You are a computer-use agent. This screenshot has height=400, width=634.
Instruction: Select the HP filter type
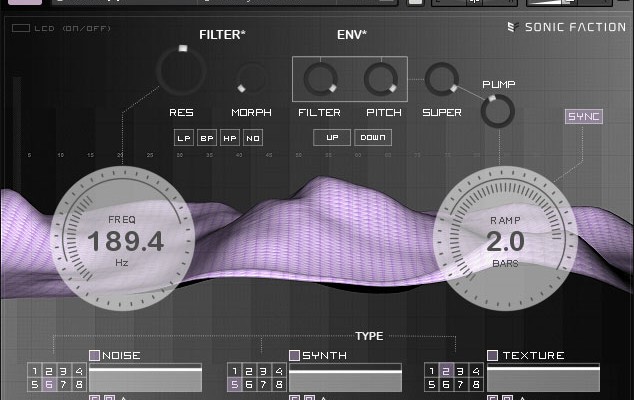230,138
